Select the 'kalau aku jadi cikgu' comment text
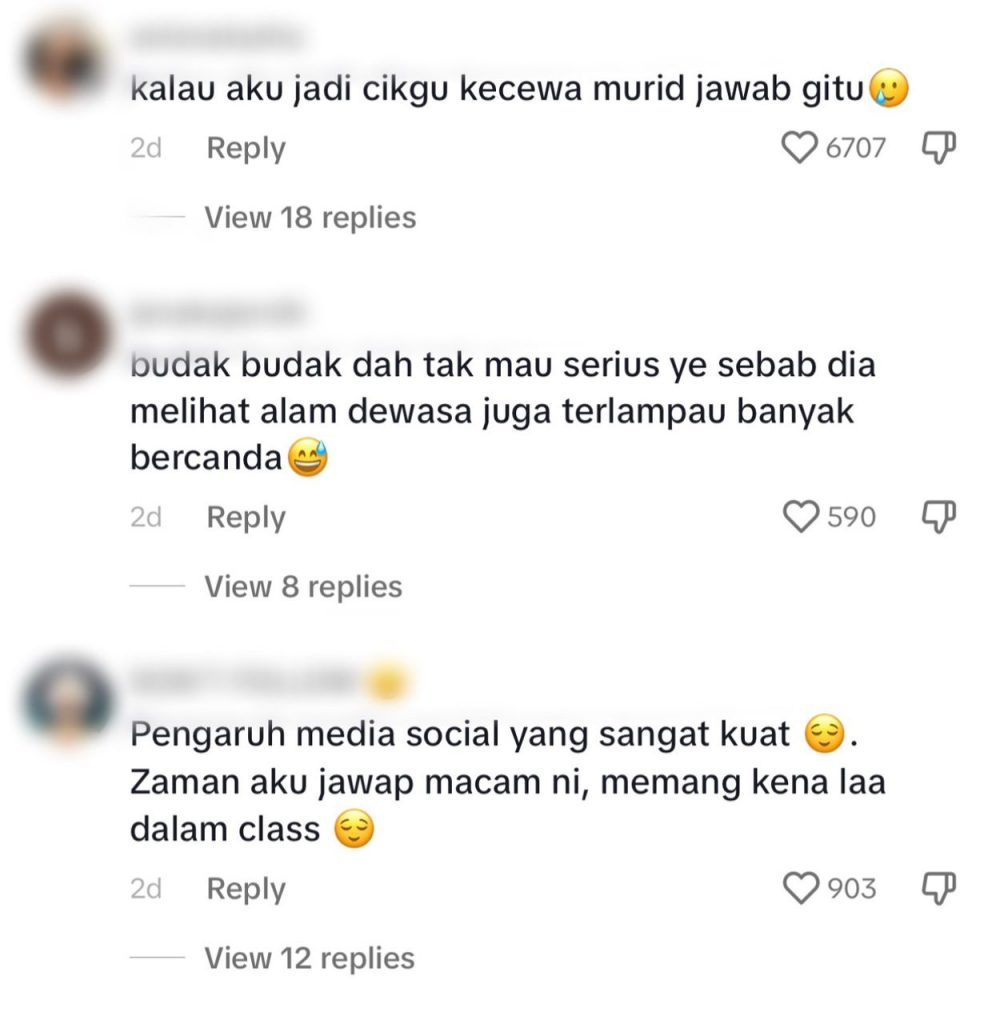The image size is (992, 1024). 519,89
